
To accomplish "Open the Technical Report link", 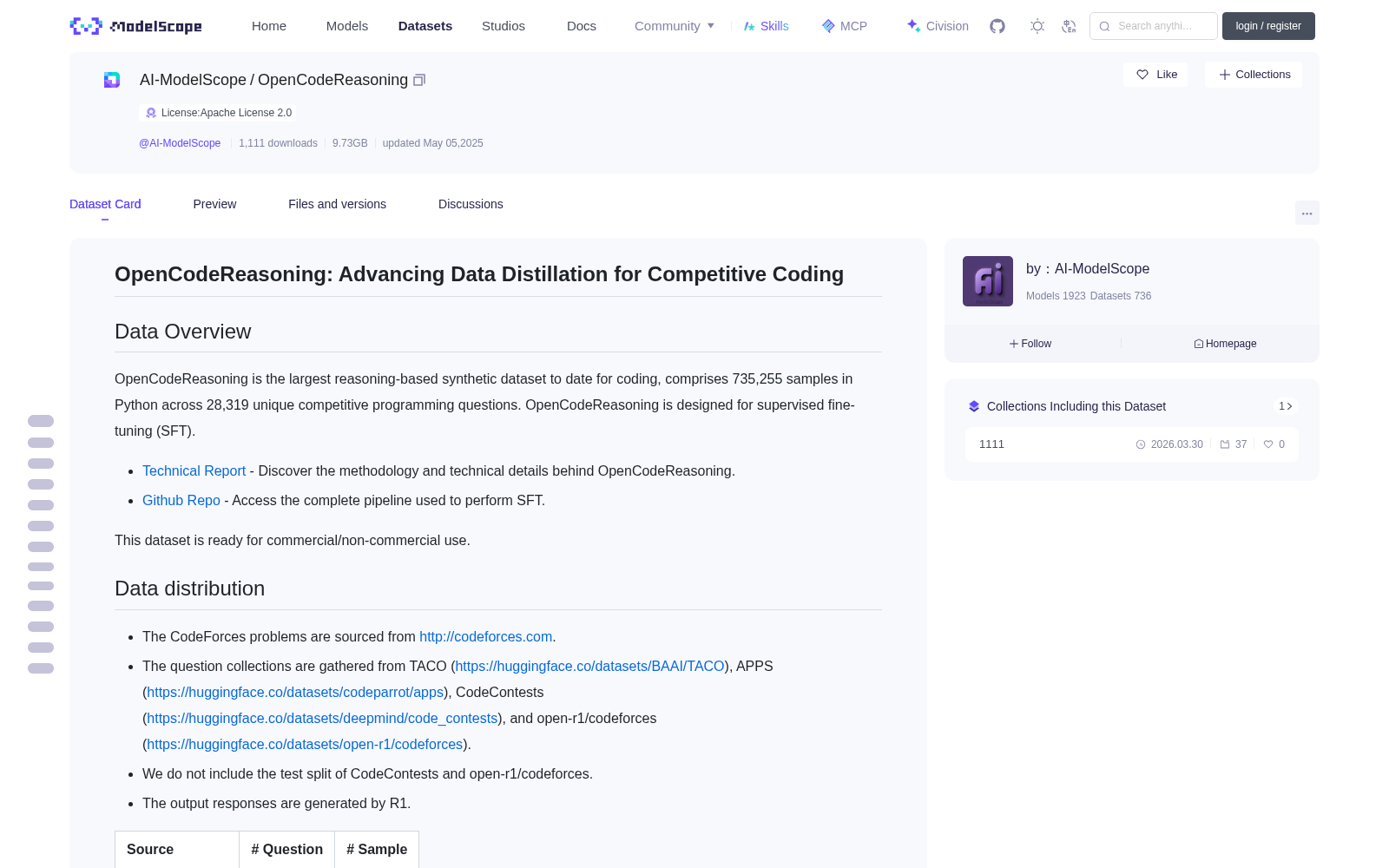I will [194, 470].
